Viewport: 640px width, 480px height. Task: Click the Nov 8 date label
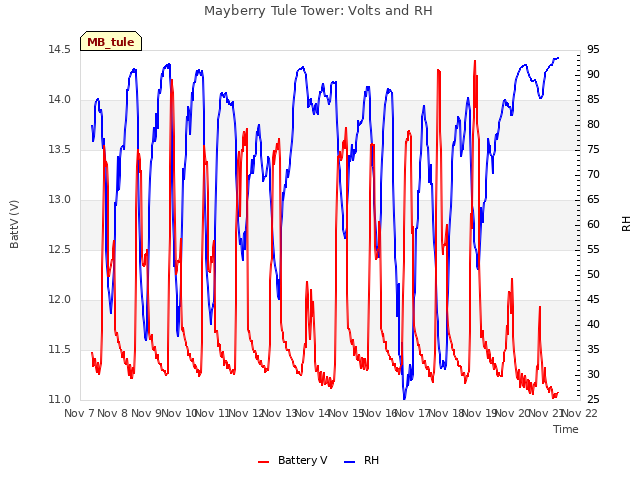[x=113, y=413]
